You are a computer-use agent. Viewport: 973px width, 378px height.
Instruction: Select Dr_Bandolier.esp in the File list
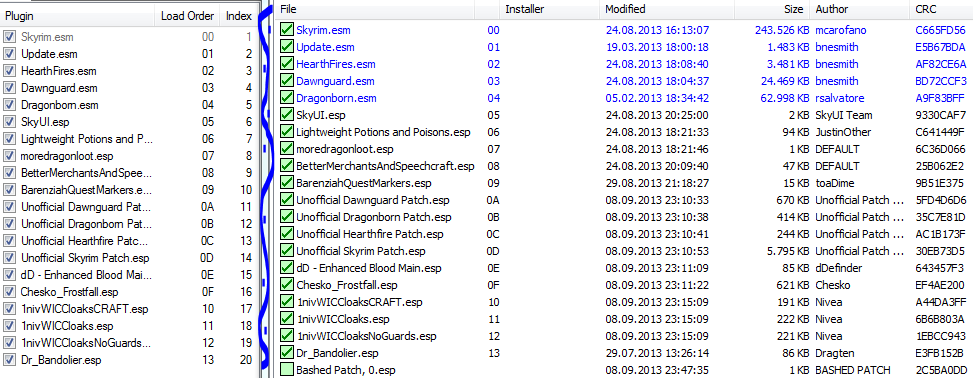click(337, 353)
